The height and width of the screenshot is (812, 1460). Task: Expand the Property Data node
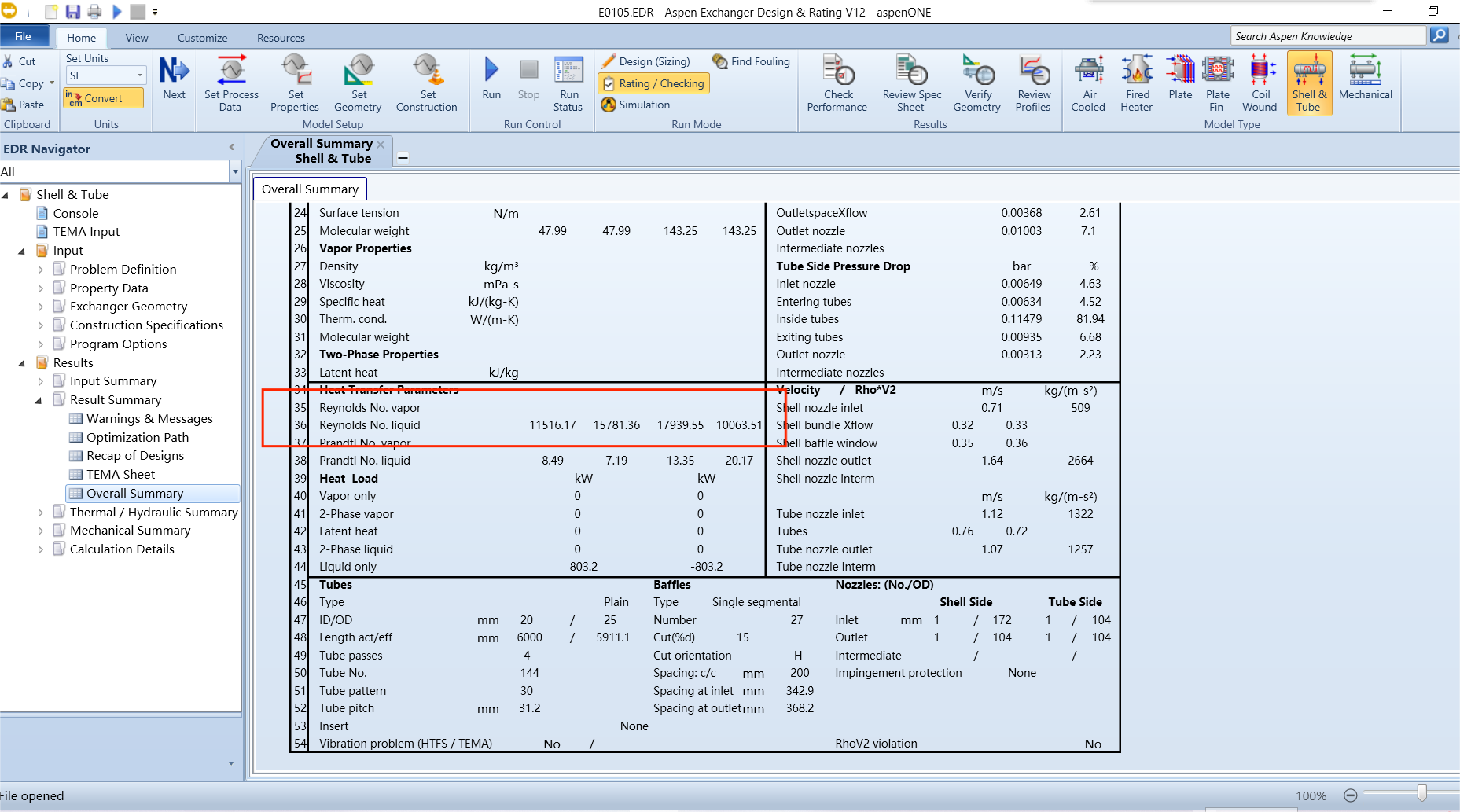41,288
